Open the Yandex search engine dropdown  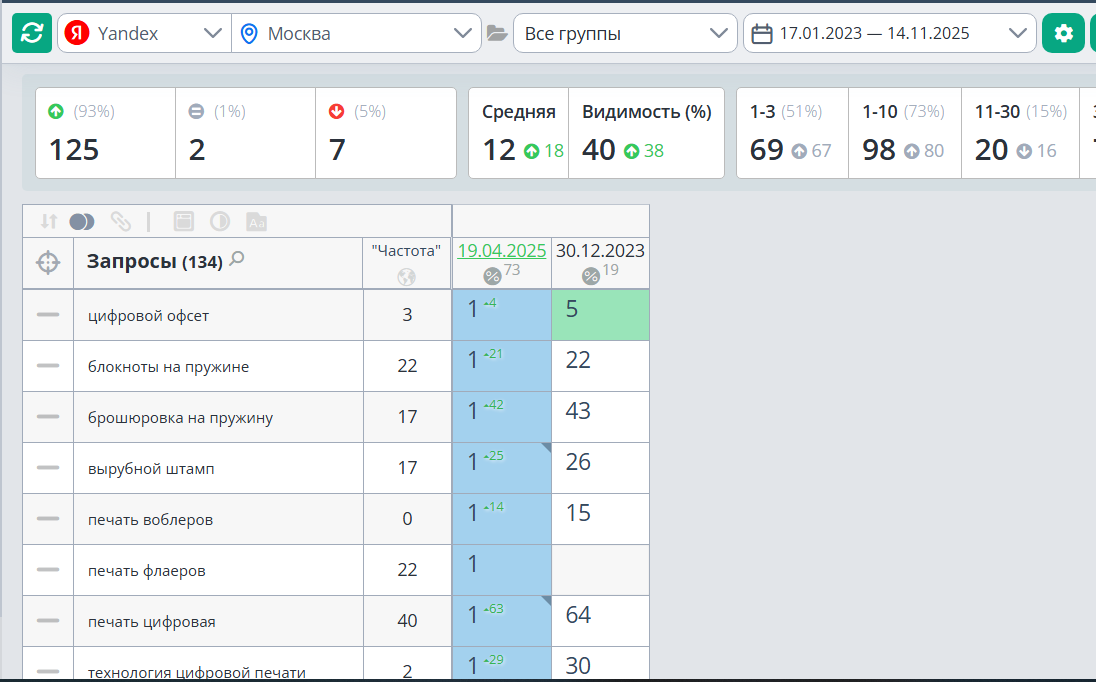[144, 33]
